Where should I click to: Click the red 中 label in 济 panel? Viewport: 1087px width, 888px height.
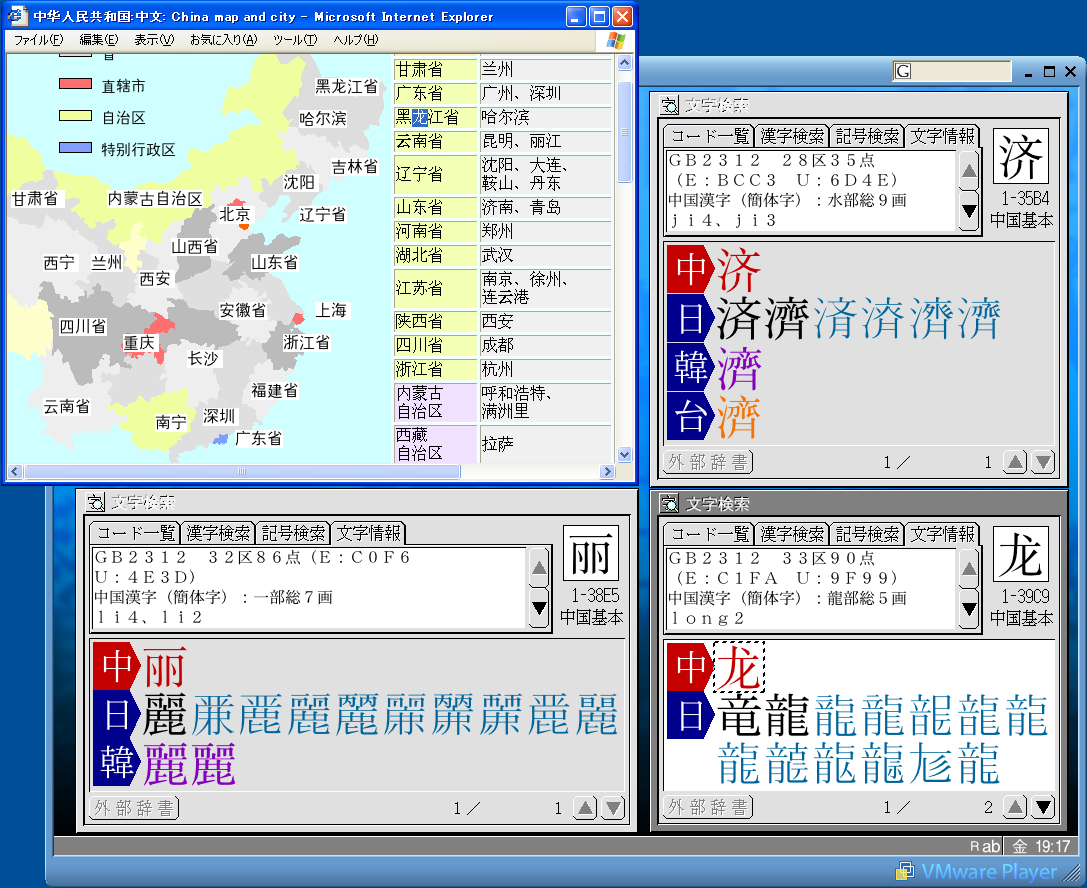(x=690, y=268)
